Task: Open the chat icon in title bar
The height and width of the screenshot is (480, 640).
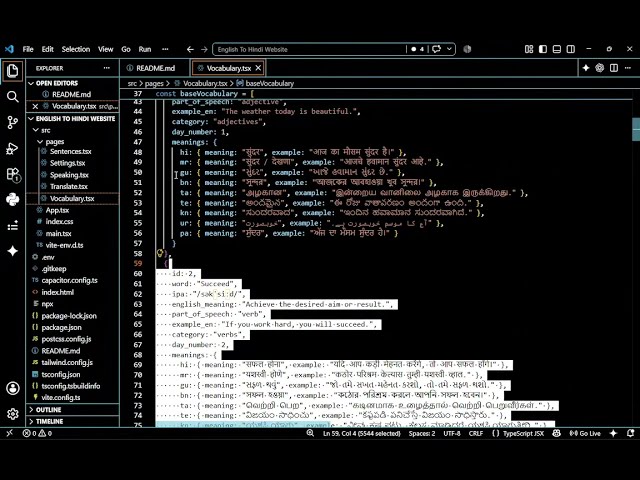Action: pos(436,49)
